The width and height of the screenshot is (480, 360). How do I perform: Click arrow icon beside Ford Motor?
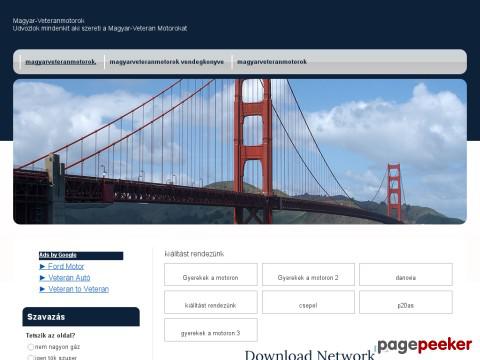coord(43,266)
